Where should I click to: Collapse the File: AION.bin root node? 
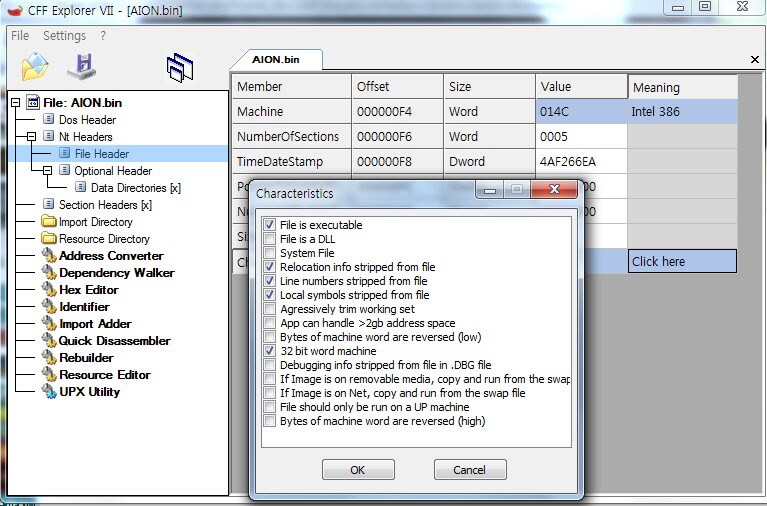pyautogui.click(x=16, y=103)
